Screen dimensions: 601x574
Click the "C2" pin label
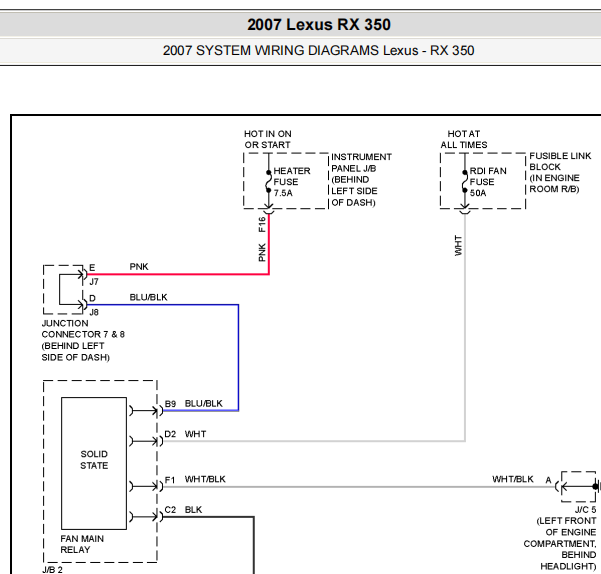click(x=170, y=510)
